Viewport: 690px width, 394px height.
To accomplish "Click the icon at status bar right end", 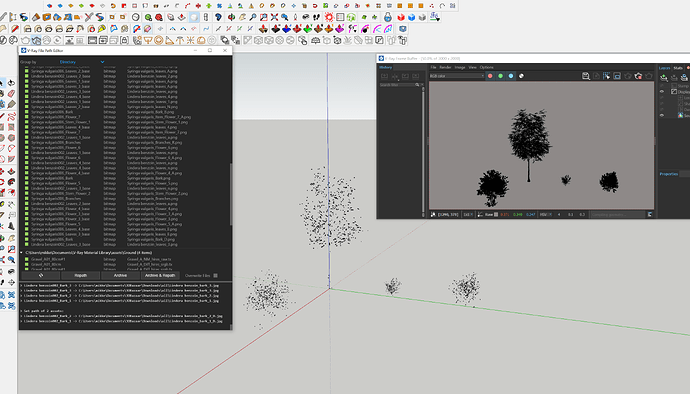I will tap(650, 214).
